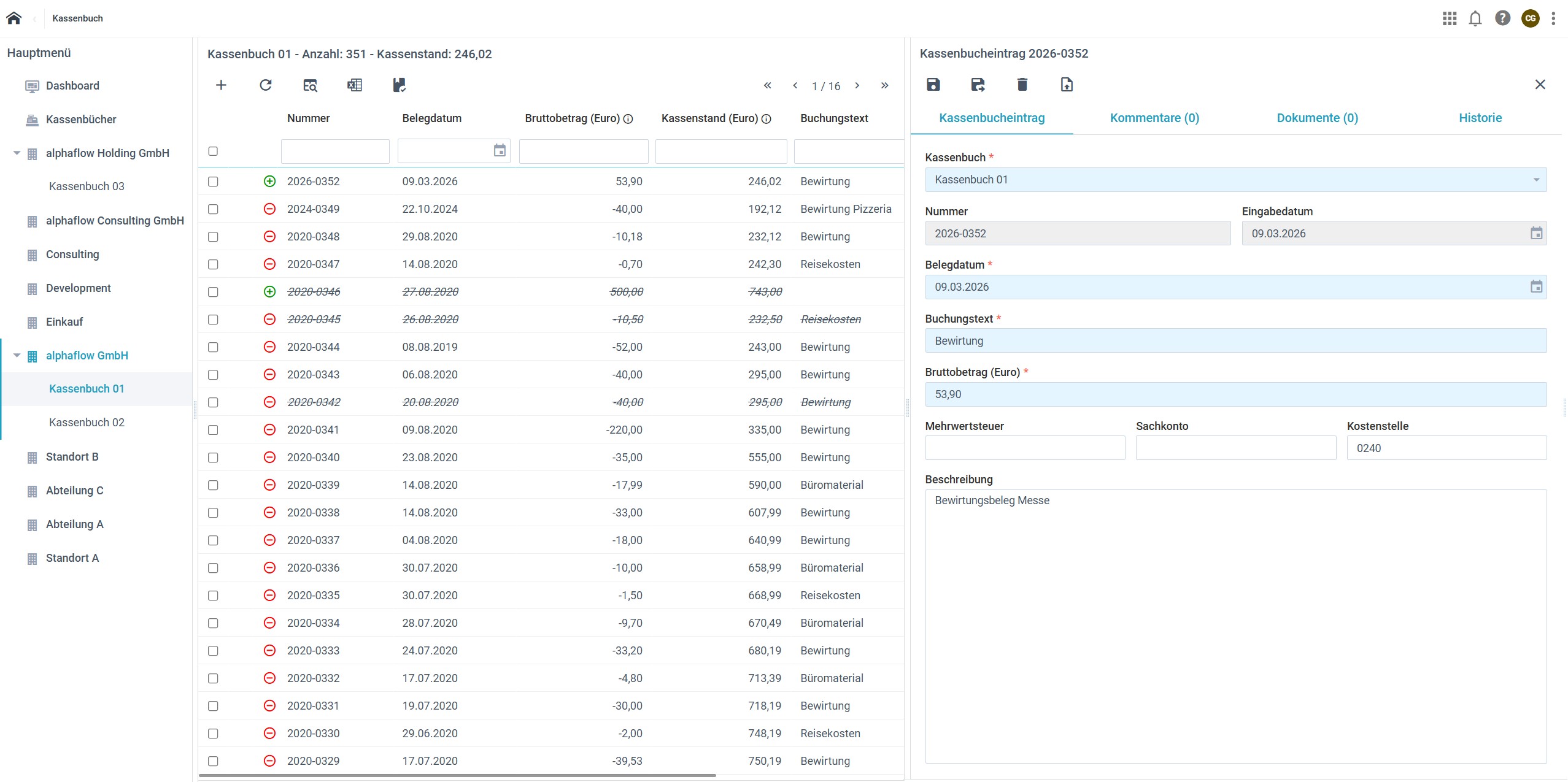This screenshot has width=1568, height=782.
Task: Check the box for entry 2026-0352
Action: pos(213,182)
